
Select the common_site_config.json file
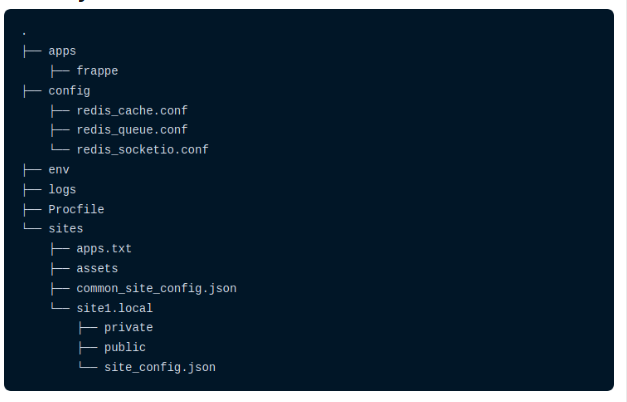tap(156, 288)
